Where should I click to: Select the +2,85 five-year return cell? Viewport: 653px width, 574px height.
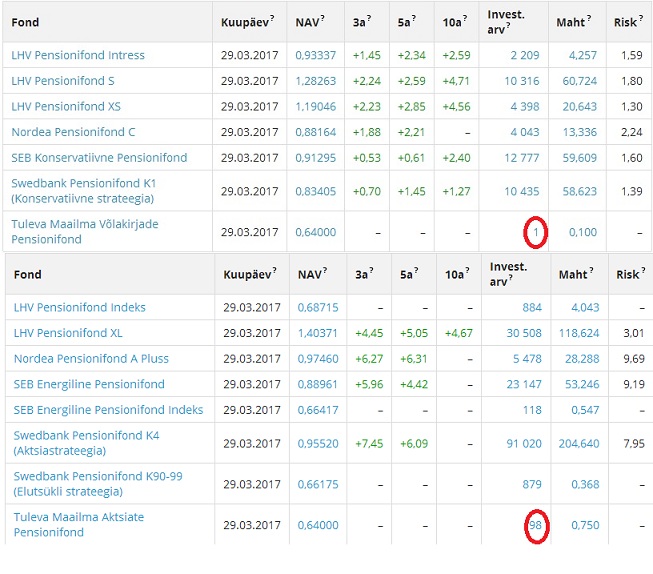(x=411, y=106)
